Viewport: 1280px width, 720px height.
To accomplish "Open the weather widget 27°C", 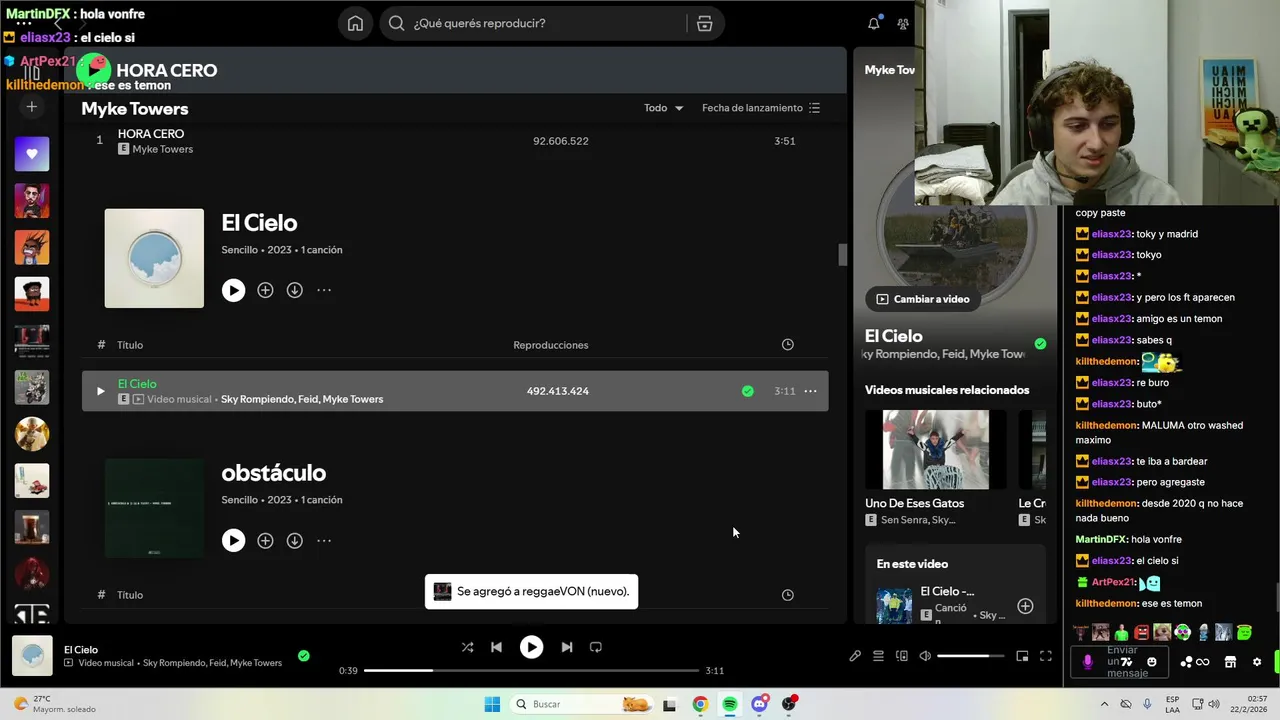I will pyautogui.click(x=55, y=704).
